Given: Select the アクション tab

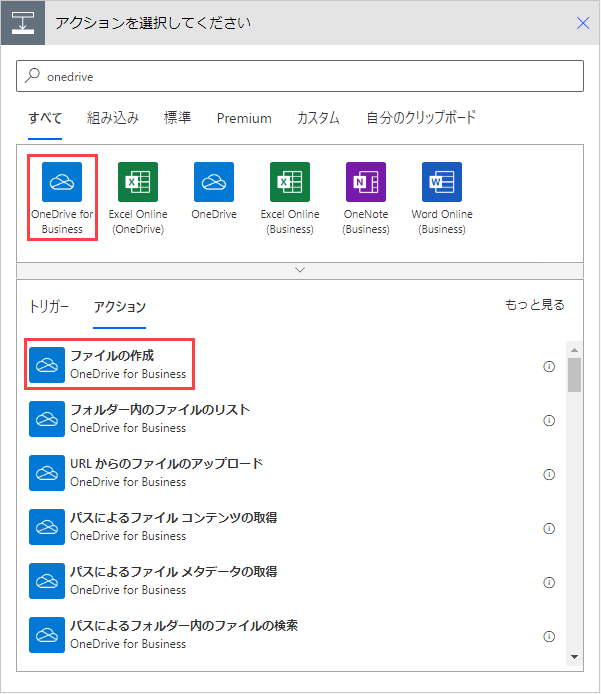Looking at the screenshot, I should pos(119,307).
